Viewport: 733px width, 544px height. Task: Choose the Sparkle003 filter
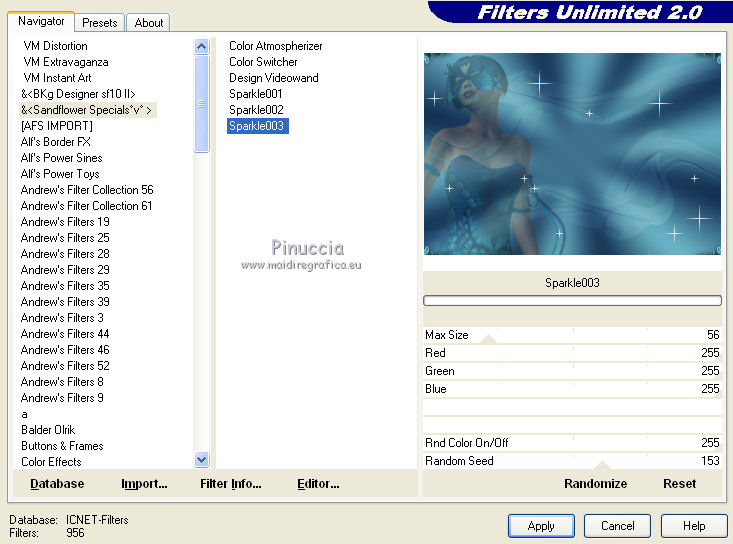(257, 126)
